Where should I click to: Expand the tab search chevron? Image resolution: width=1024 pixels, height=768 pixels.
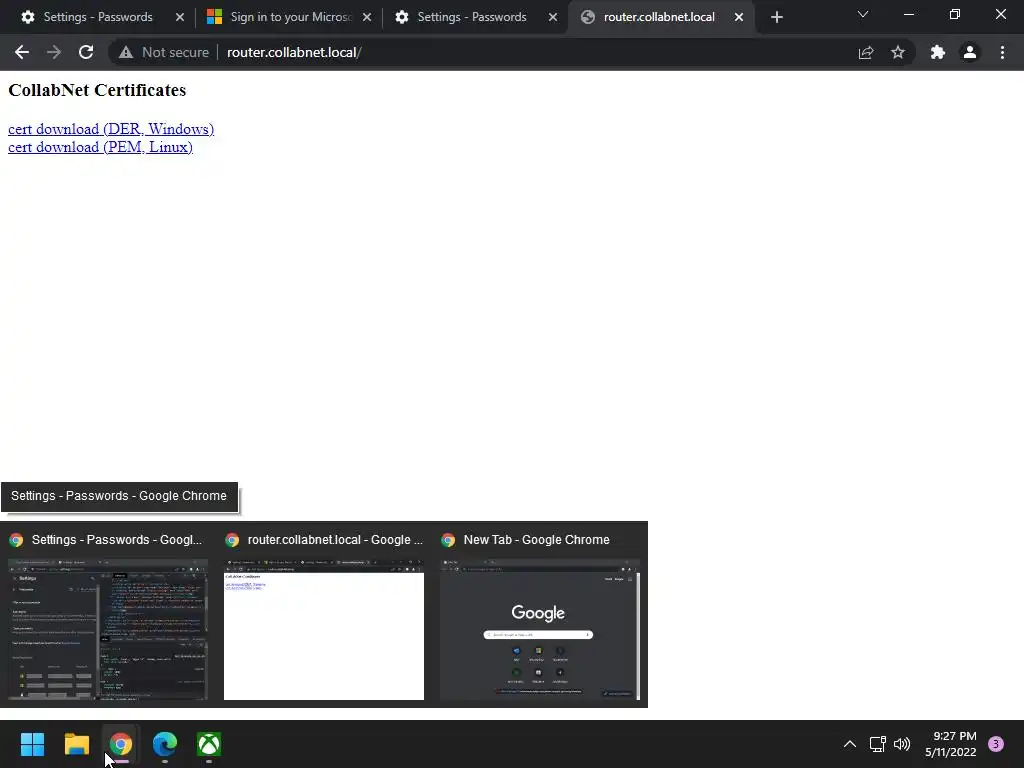(x=863, y=14)
